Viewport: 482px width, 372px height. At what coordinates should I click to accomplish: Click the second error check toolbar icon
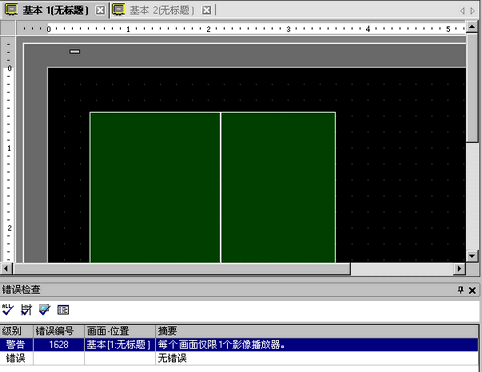[x=26, y=310]
